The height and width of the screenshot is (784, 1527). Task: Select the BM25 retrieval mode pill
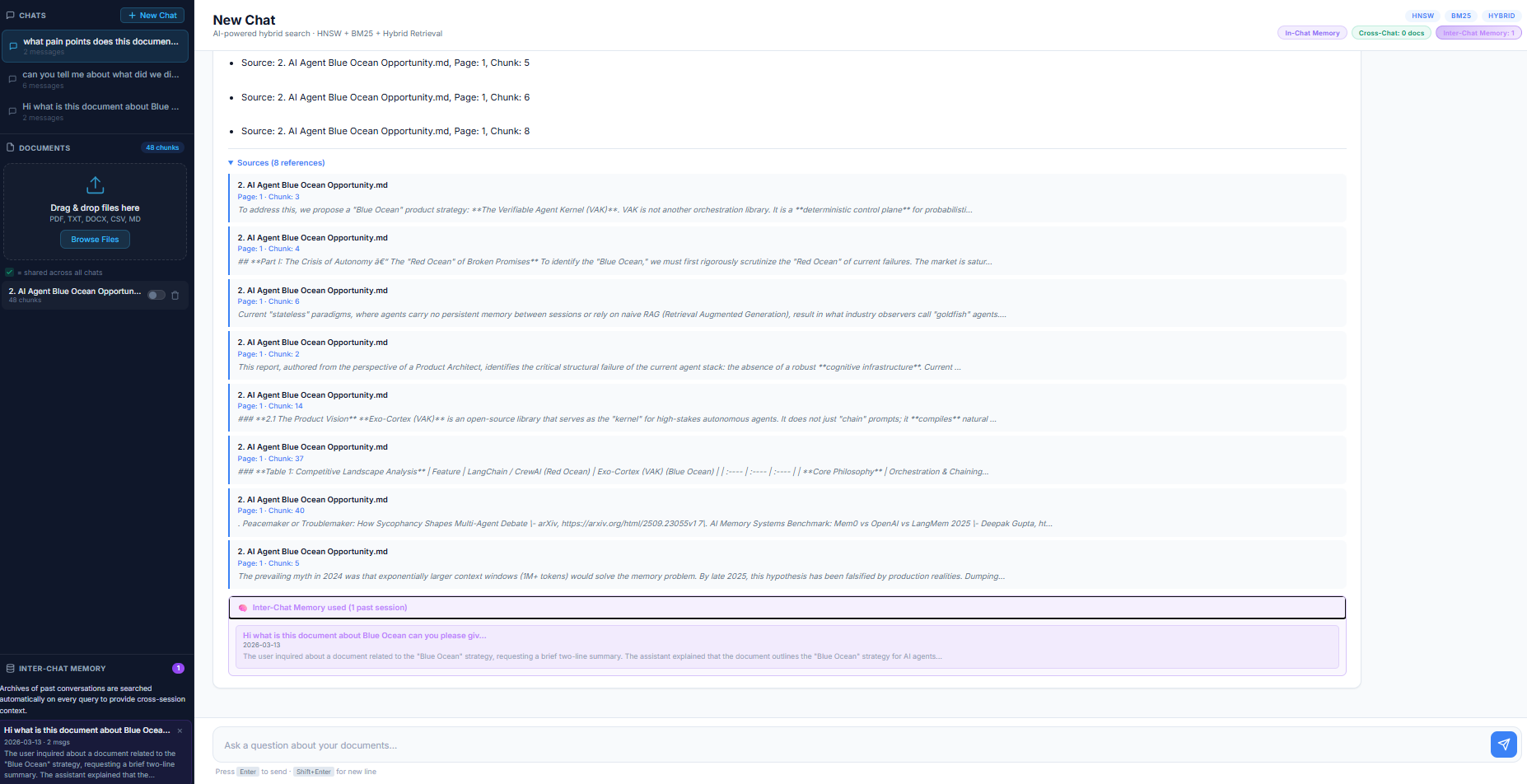(1461, 16)
